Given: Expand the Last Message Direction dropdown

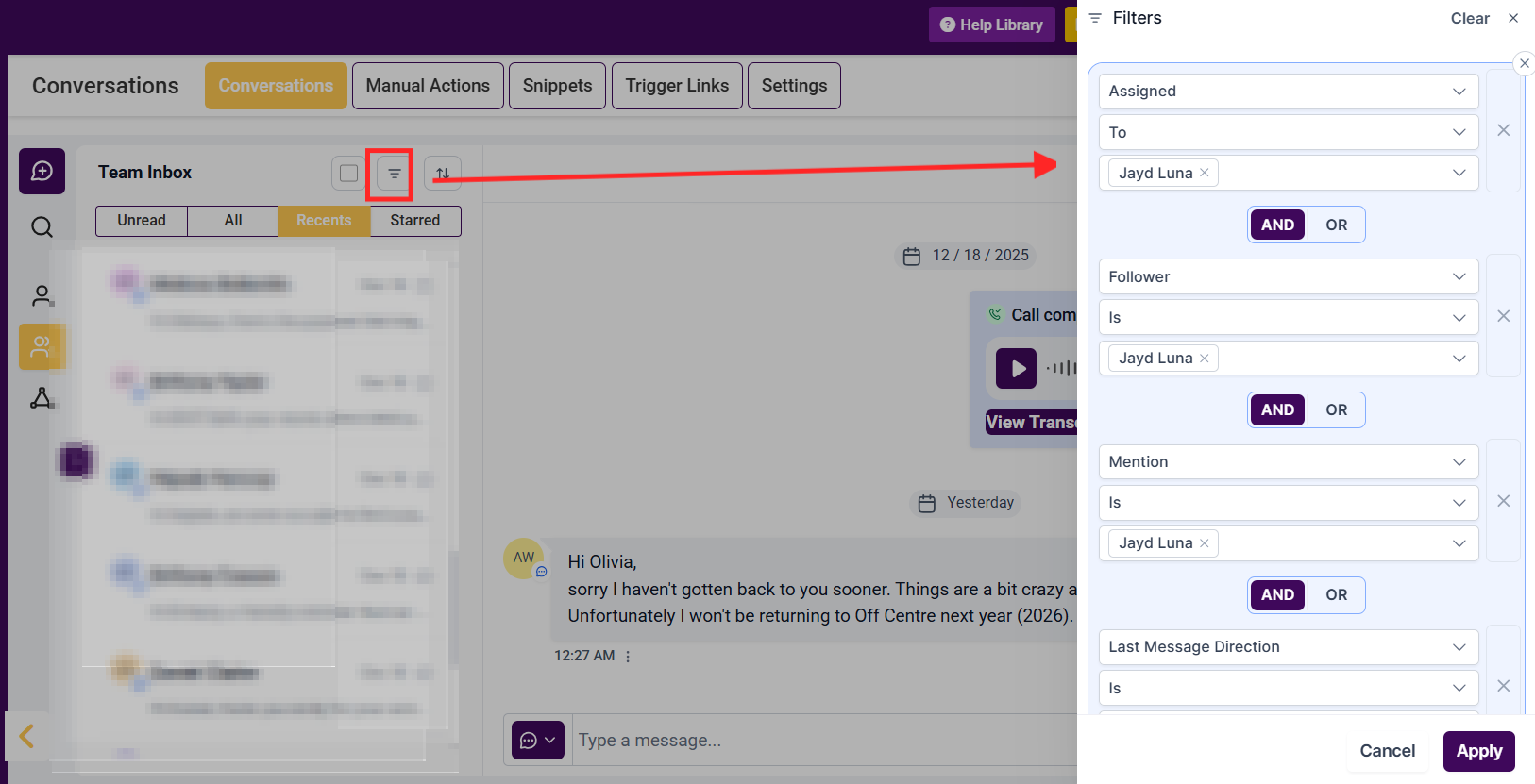Looking at the screenshot, I should (1289, 646).
